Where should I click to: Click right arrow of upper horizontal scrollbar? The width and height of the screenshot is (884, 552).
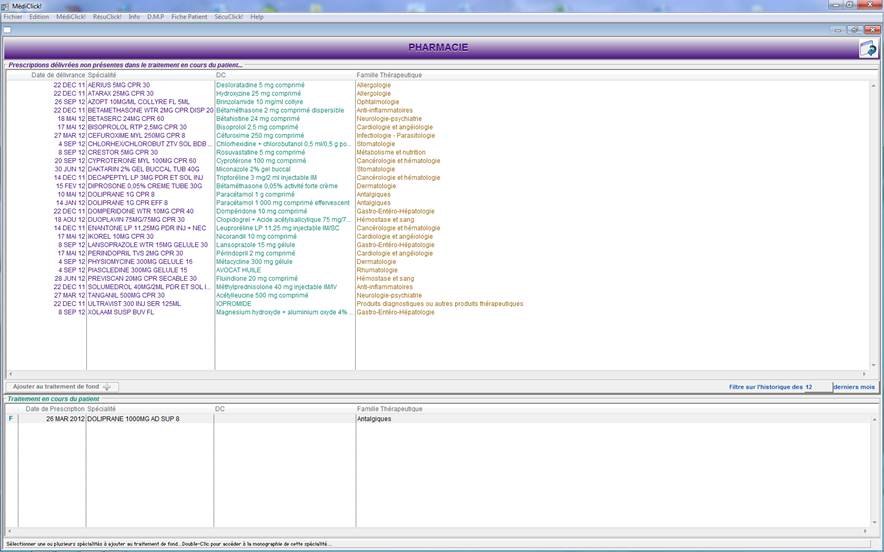[x=864, y=374]
